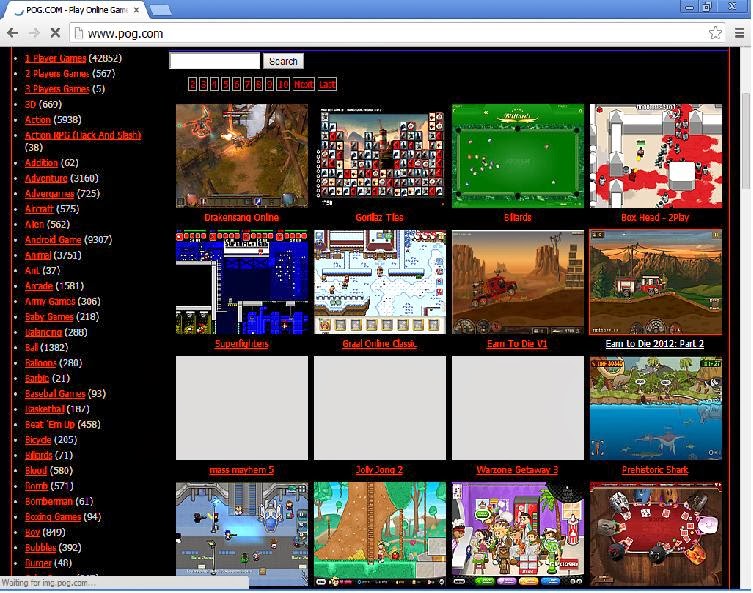Open Earn to Die 2012: Part 2 thumbnail

[x=656, y=282]
